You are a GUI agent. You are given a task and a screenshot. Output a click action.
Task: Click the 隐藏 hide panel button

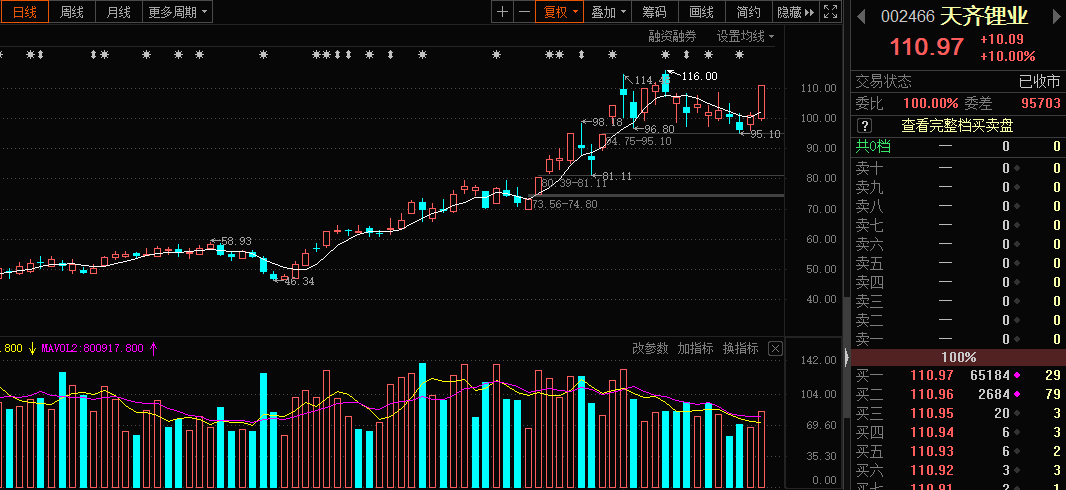point(796,12)
